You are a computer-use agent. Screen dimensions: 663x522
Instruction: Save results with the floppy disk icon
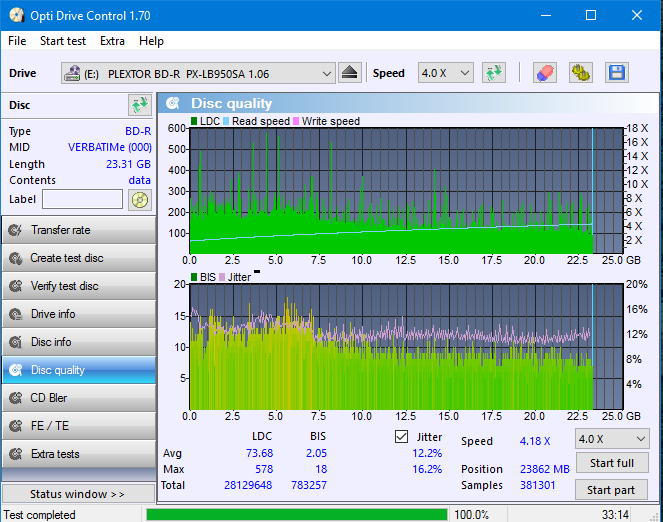616,73
